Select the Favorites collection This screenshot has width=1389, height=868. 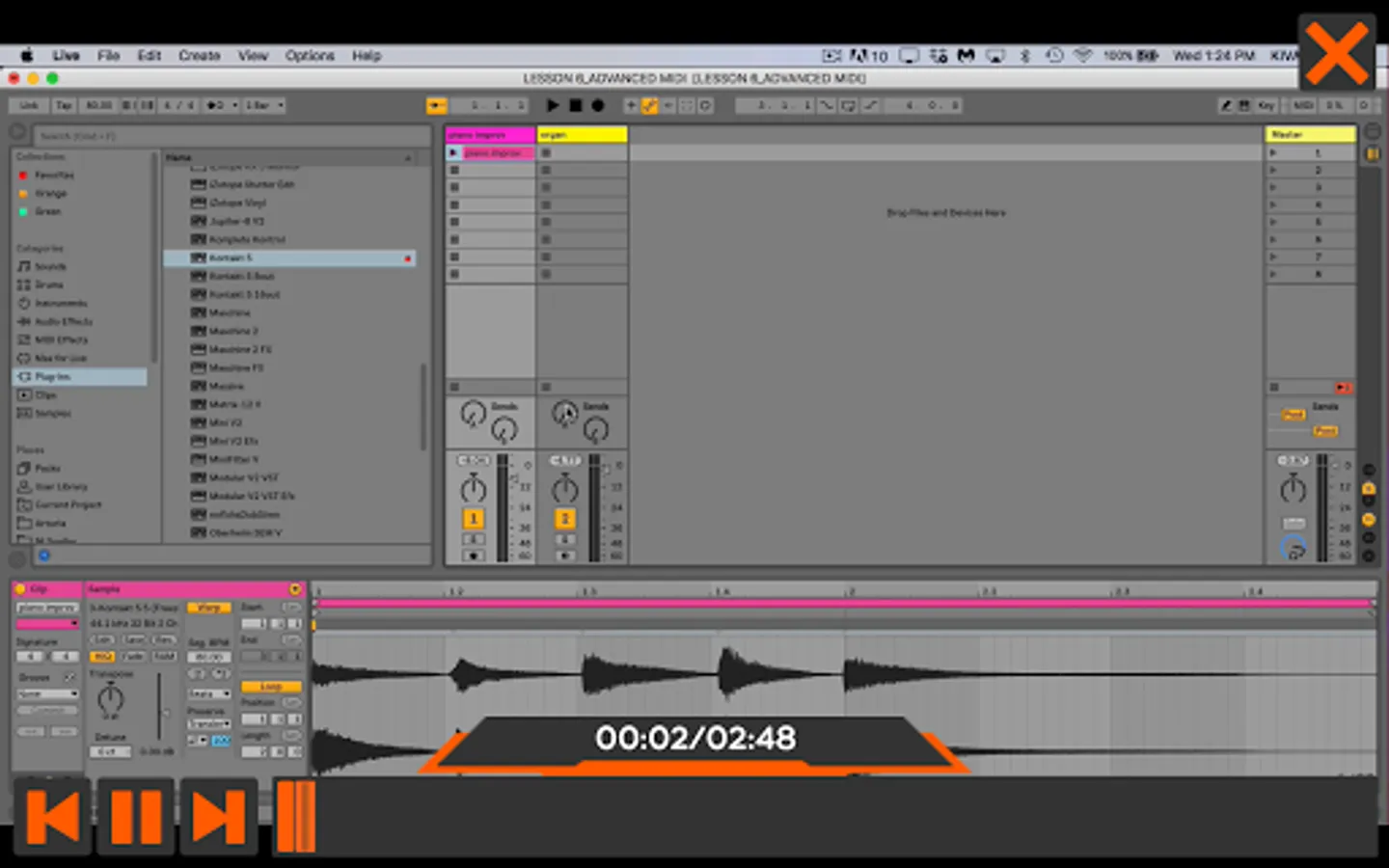point(54,176)
